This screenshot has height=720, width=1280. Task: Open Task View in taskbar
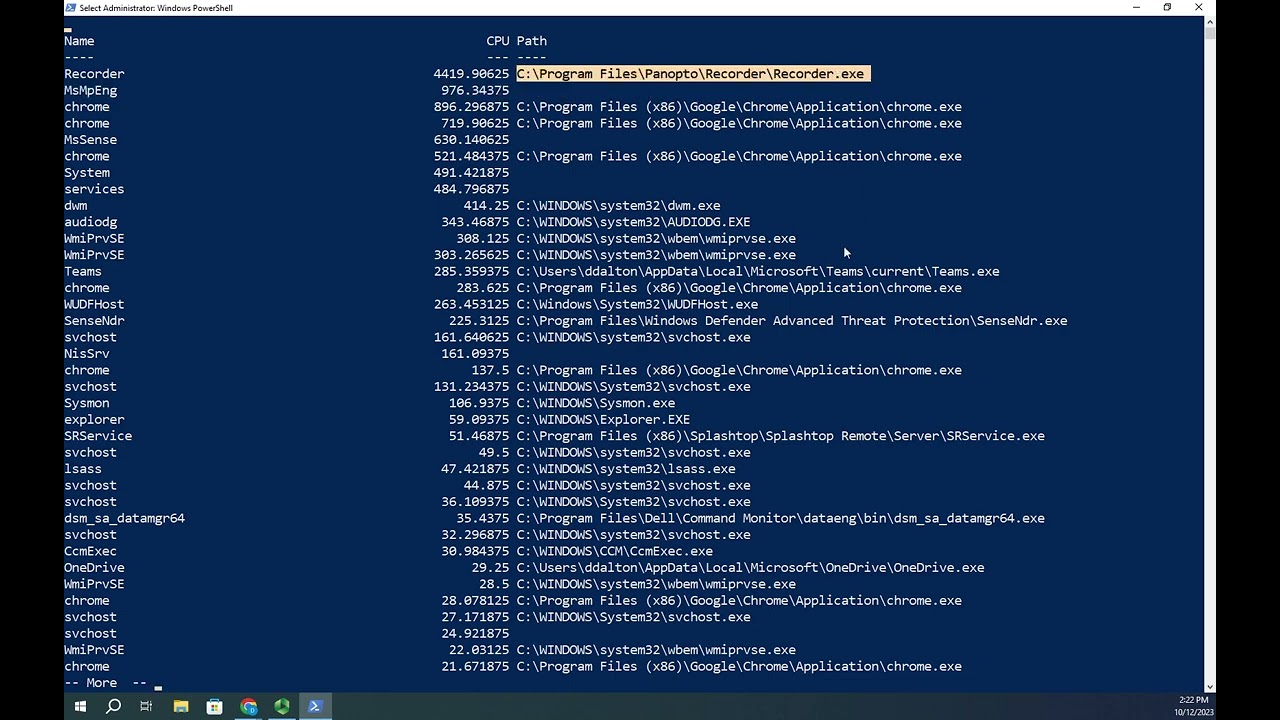[146, 706]
